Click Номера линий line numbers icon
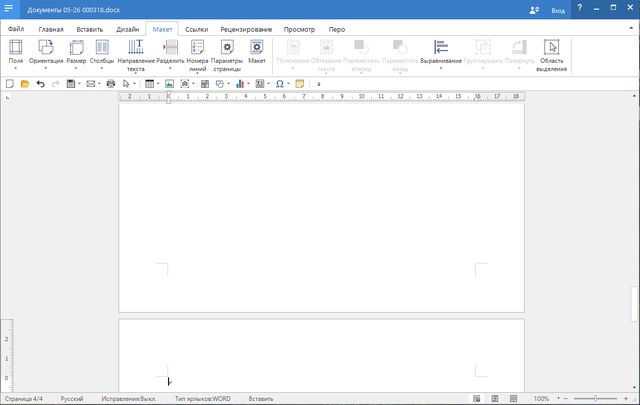The width and height of the screenshot is (640, 405). tap(198, 54)
